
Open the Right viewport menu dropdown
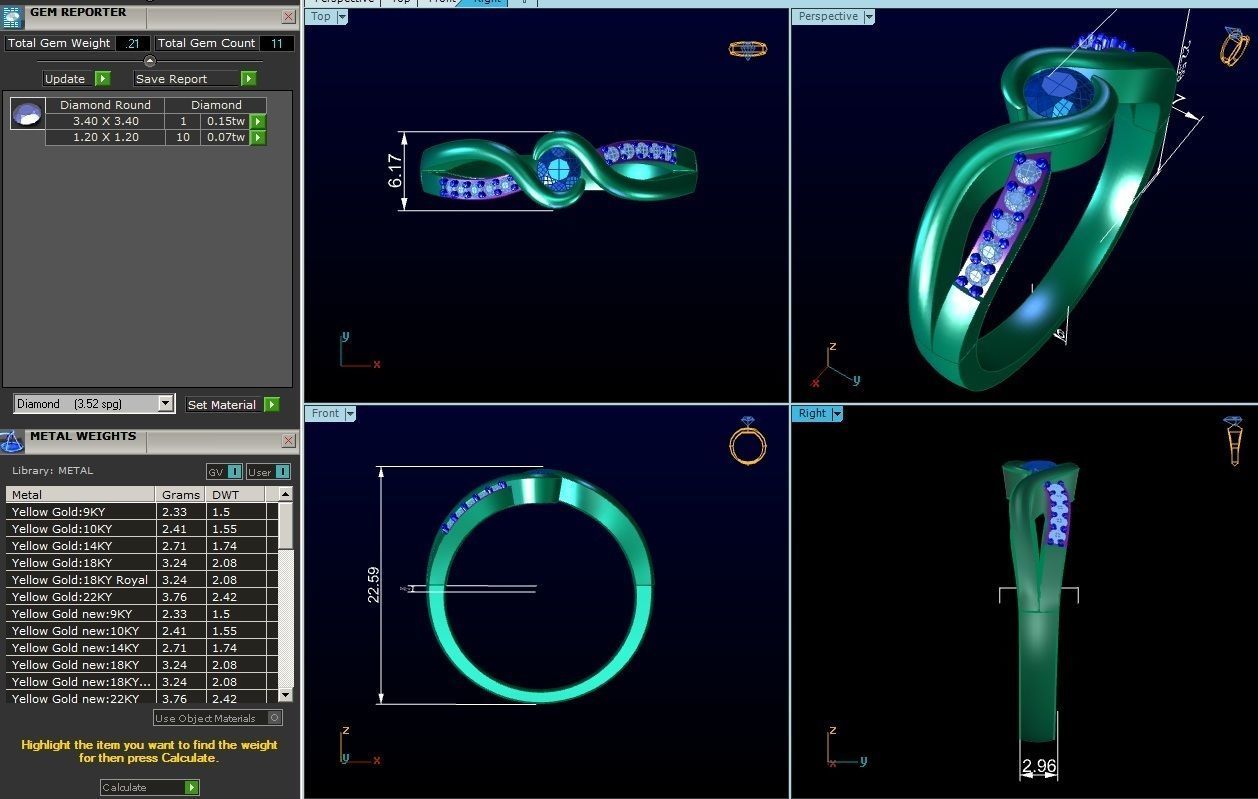(837, 413)
